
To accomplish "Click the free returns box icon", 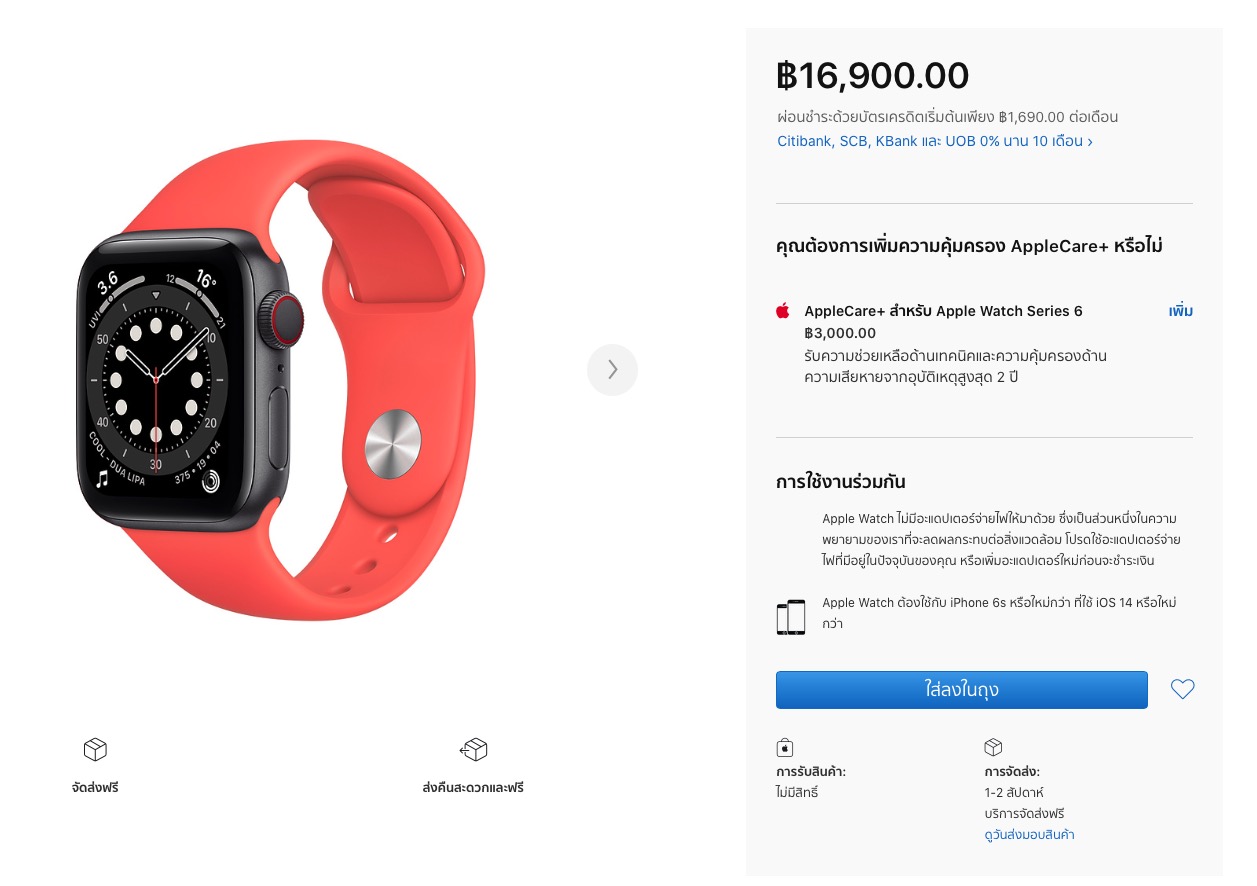I will click(x=473, y=749).
